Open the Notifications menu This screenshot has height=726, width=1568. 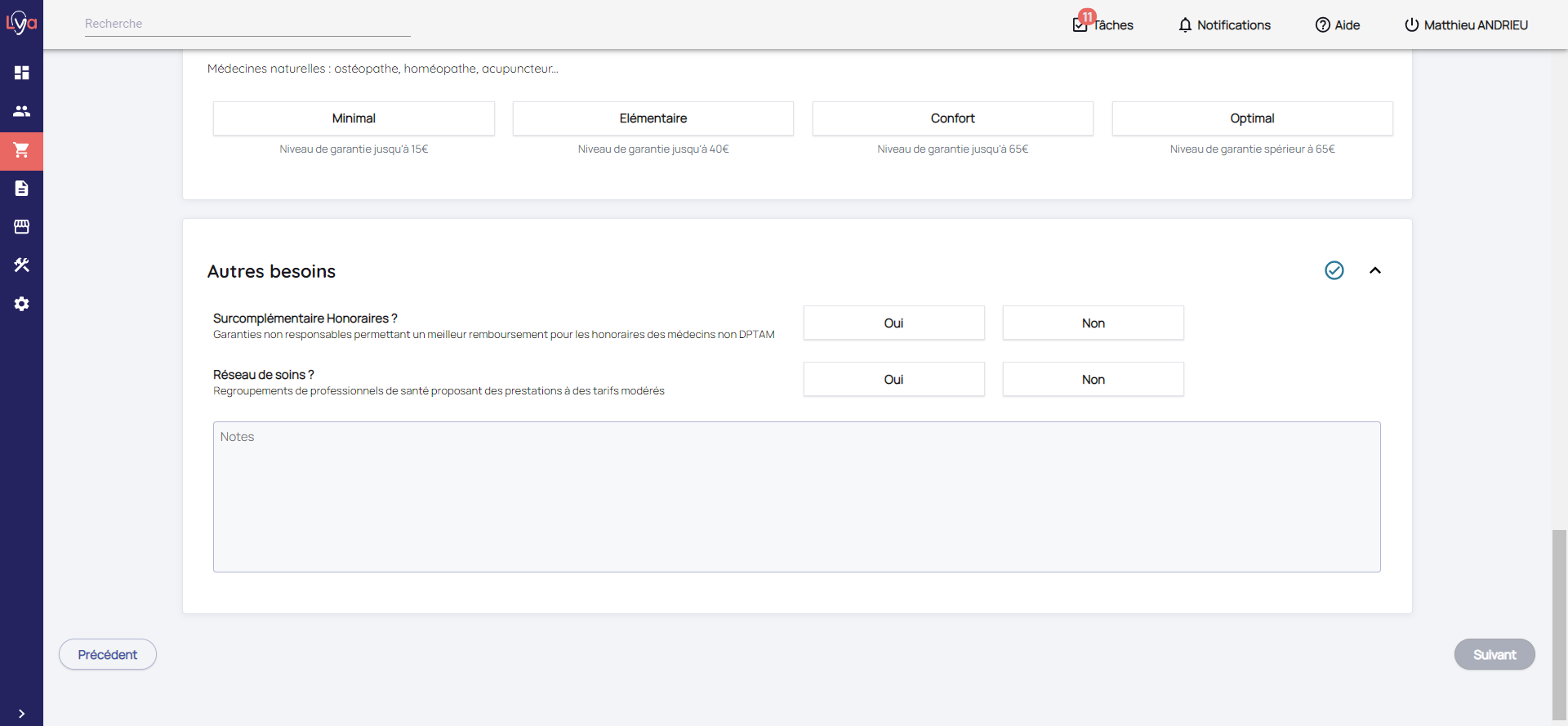coord(1224,25)
